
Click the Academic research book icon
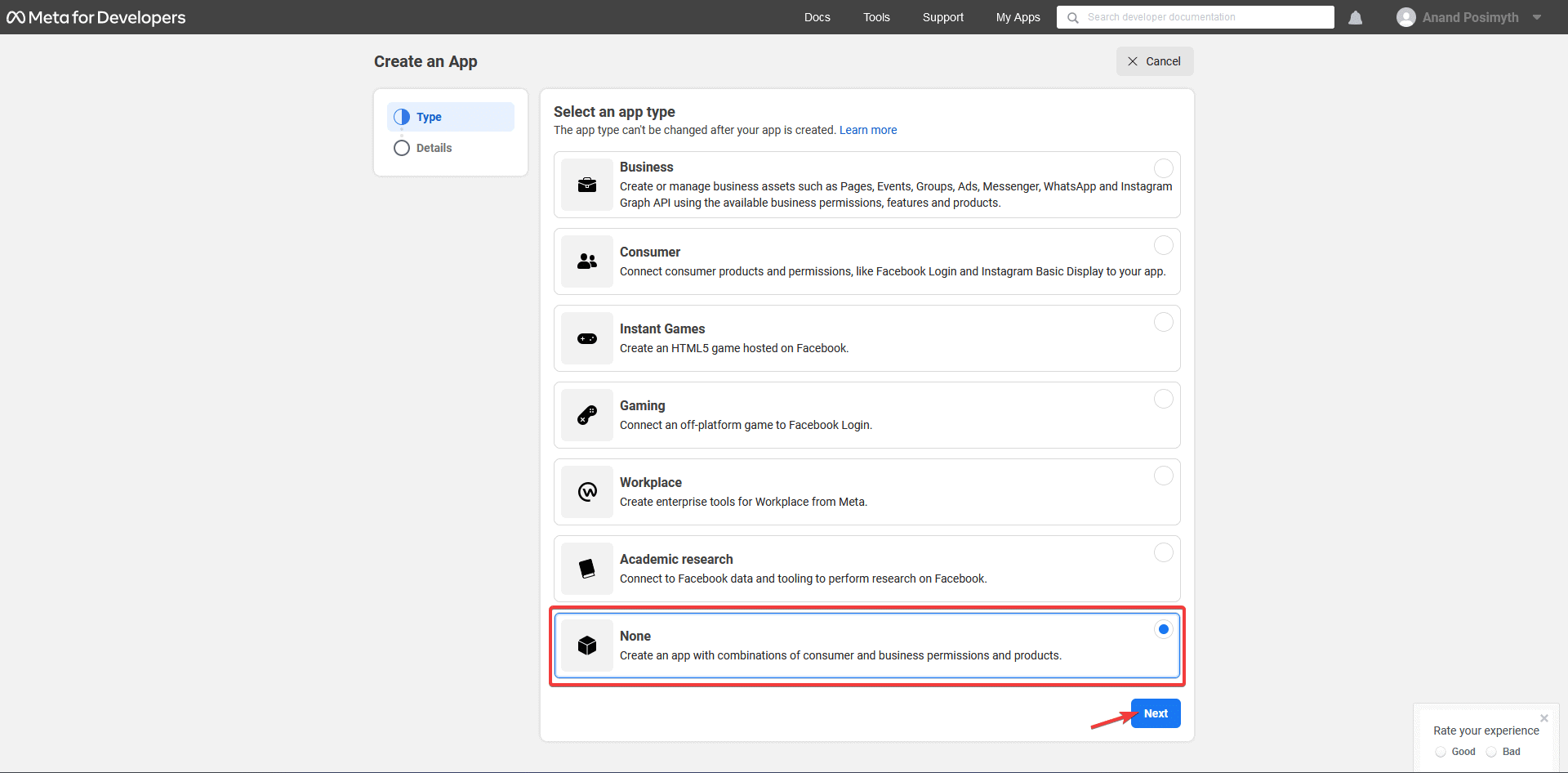point(586,569)
